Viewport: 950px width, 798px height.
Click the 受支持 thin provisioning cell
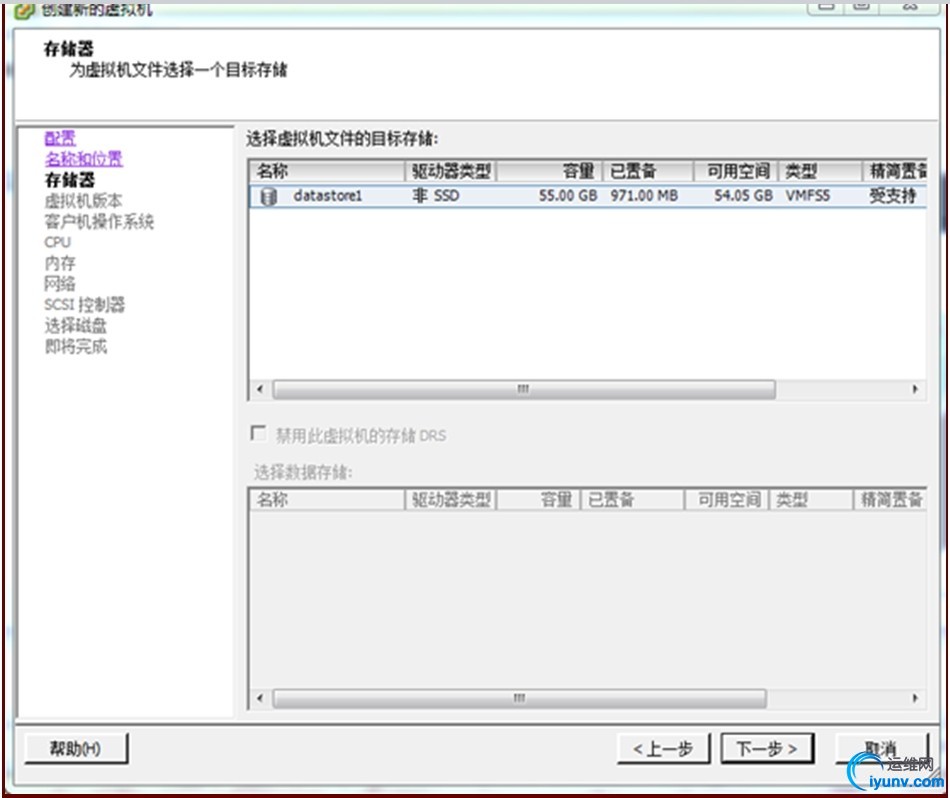892,196
